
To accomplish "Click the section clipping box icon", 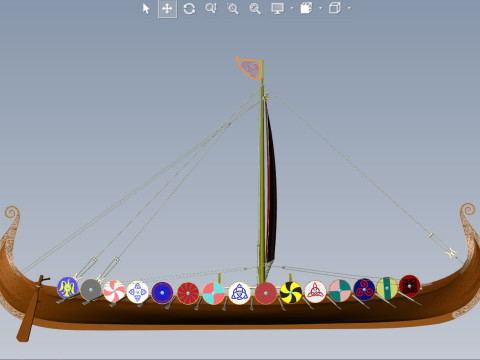I will pos(306,8).
